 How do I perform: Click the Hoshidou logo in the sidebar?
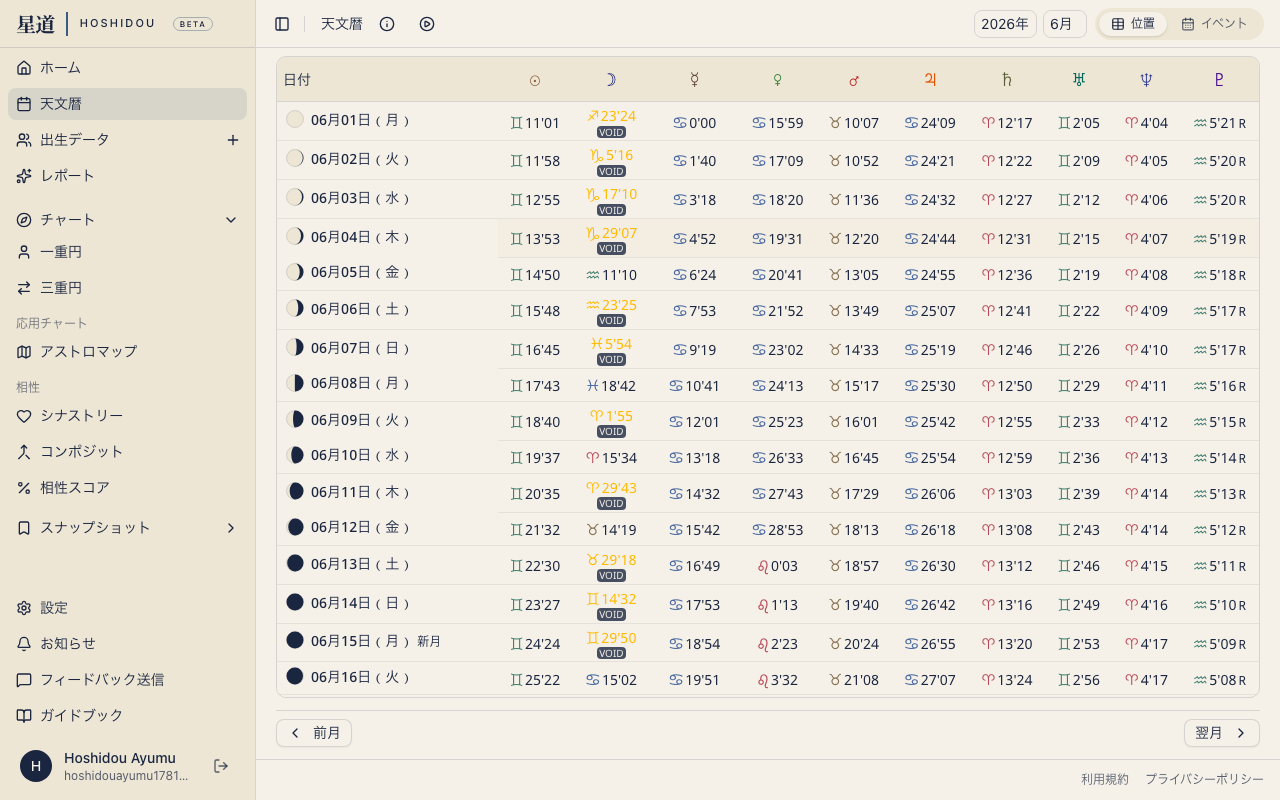[85, 24]
